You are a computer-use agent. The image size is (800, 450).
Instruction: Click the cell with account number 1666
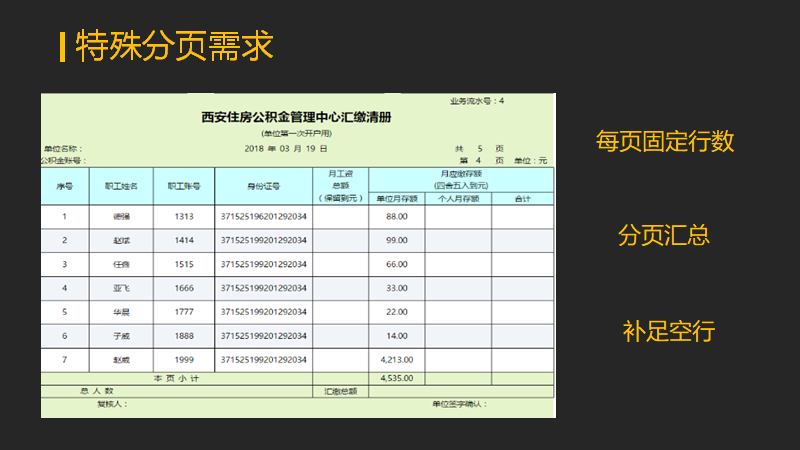184,288
